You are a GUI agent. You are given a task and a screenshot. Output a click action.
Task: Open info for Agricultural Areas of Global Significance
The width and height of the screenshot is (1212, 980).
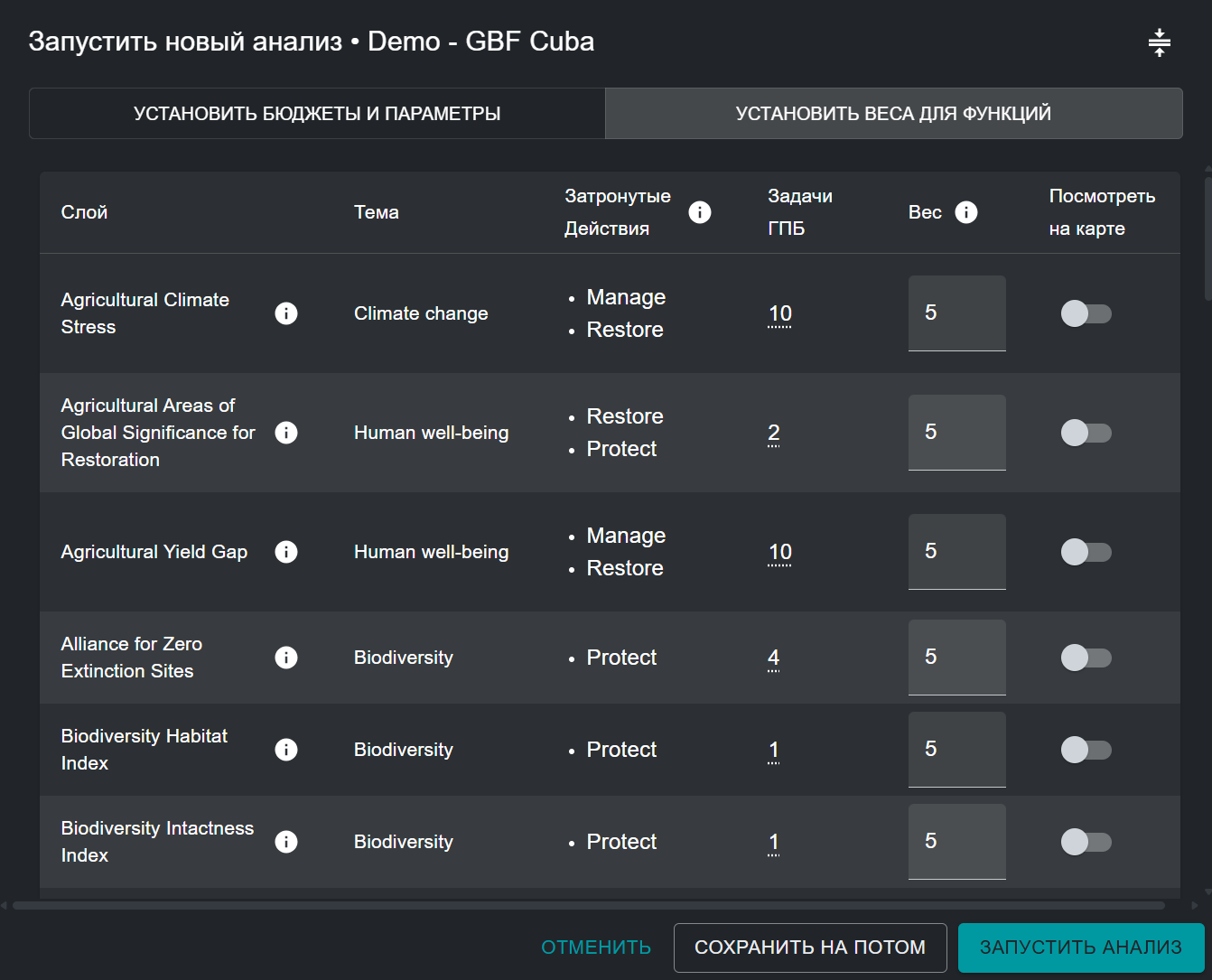(x=286, y=433)
